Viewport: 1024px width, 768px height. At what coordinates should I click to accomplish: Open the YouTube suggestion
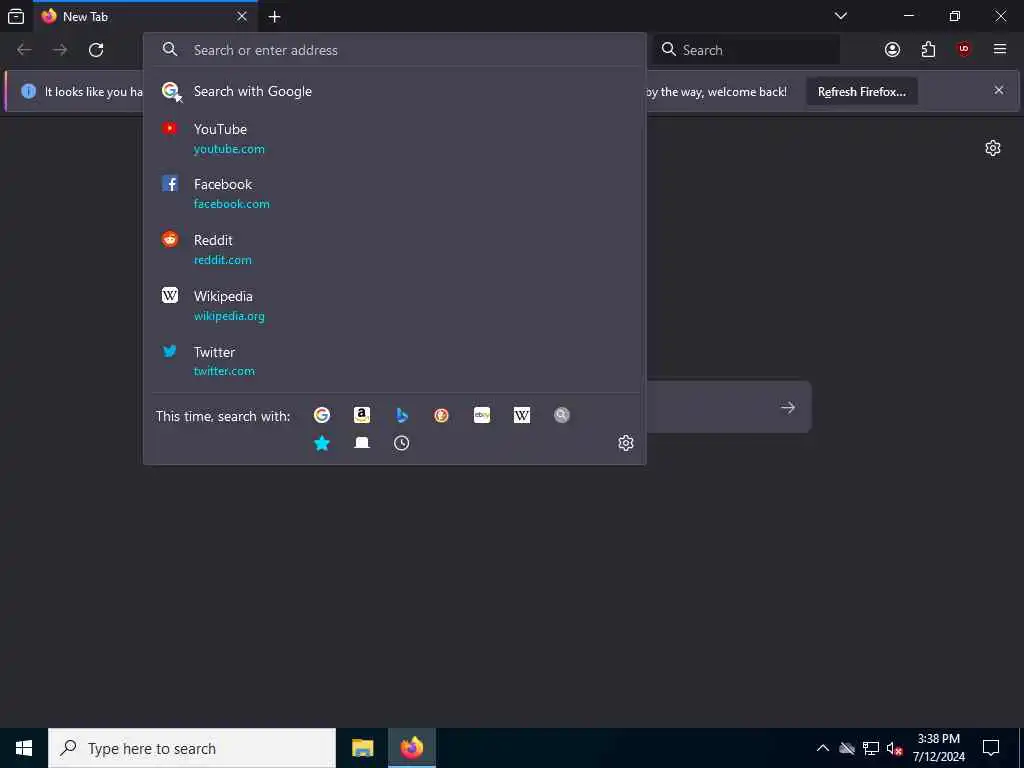(394, 138)
